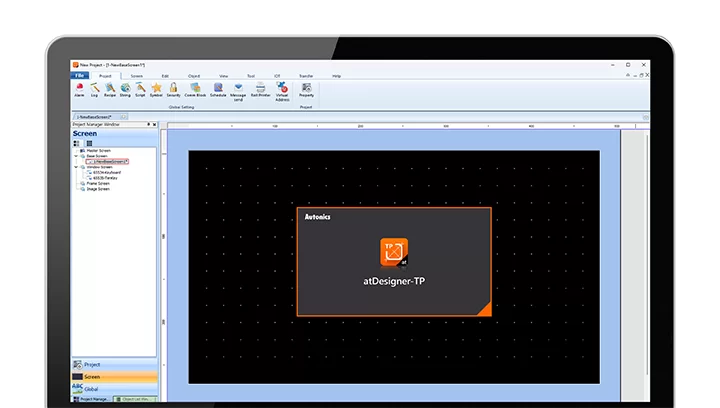The image size is (720, 408).
Task: Open the Security setting
Action: point(173,90)
